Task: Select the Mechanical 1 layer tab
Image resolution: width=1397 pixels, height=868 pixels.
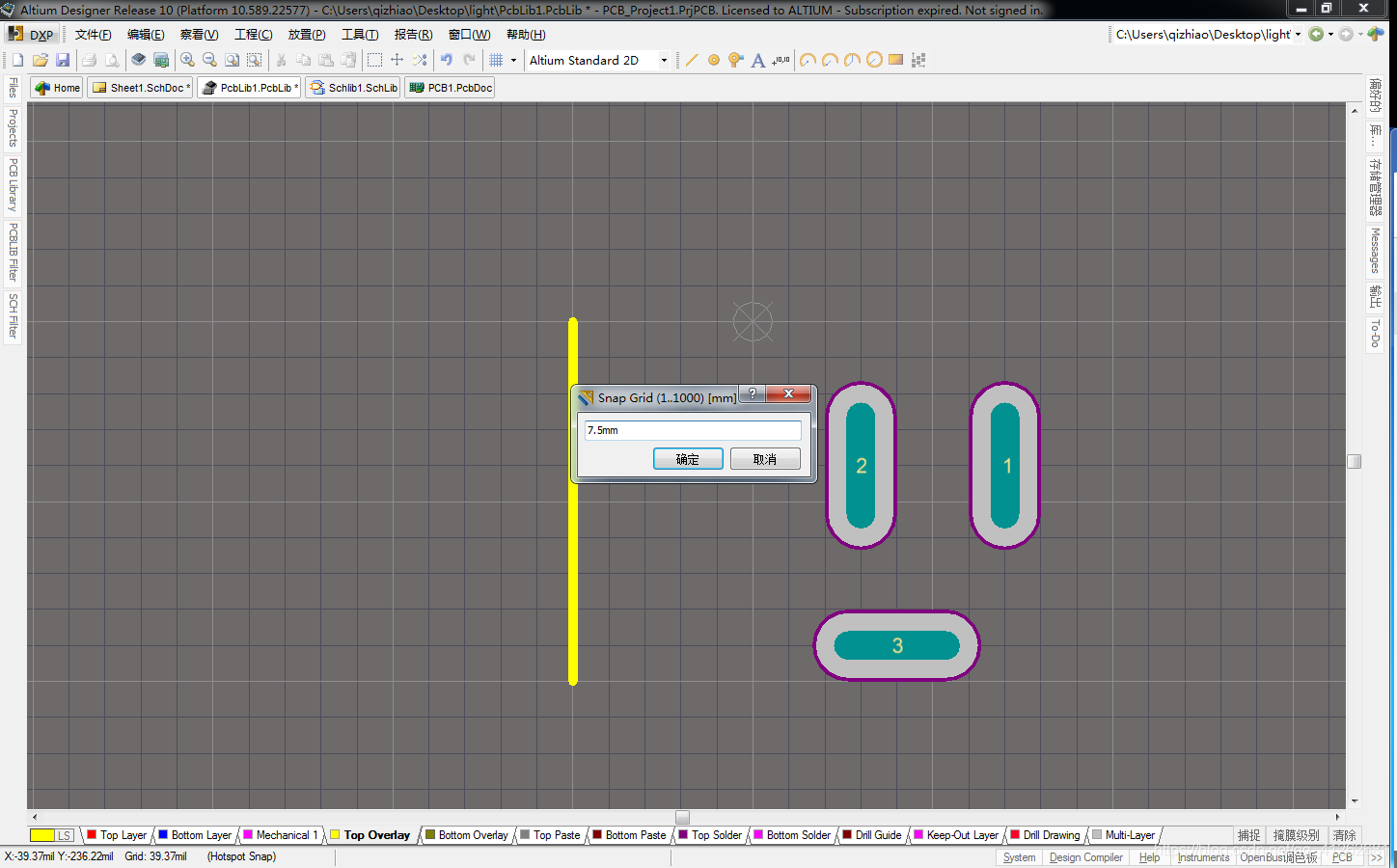Action: 281,835
